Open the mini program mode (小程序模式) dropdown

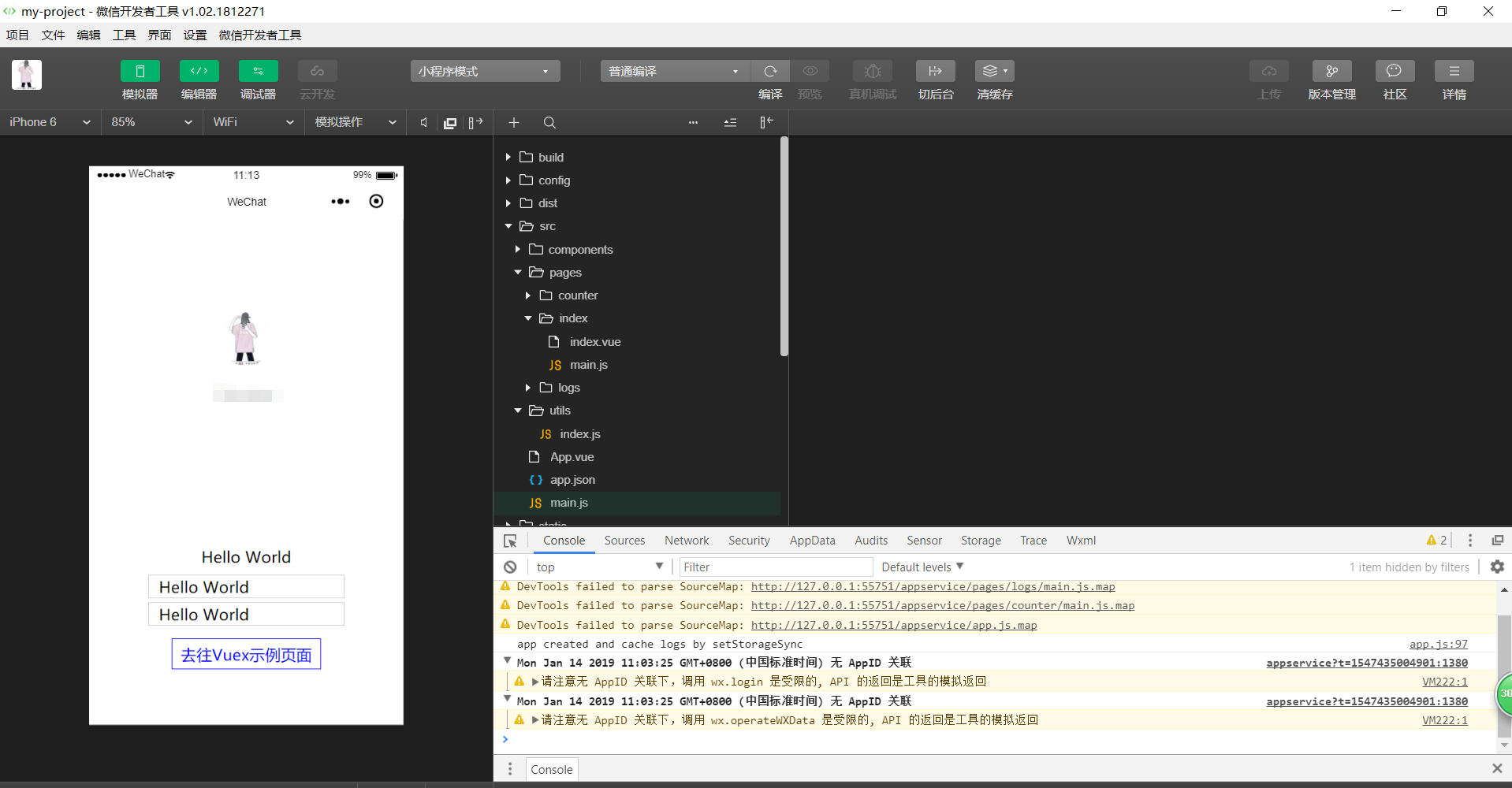point(485,71)
